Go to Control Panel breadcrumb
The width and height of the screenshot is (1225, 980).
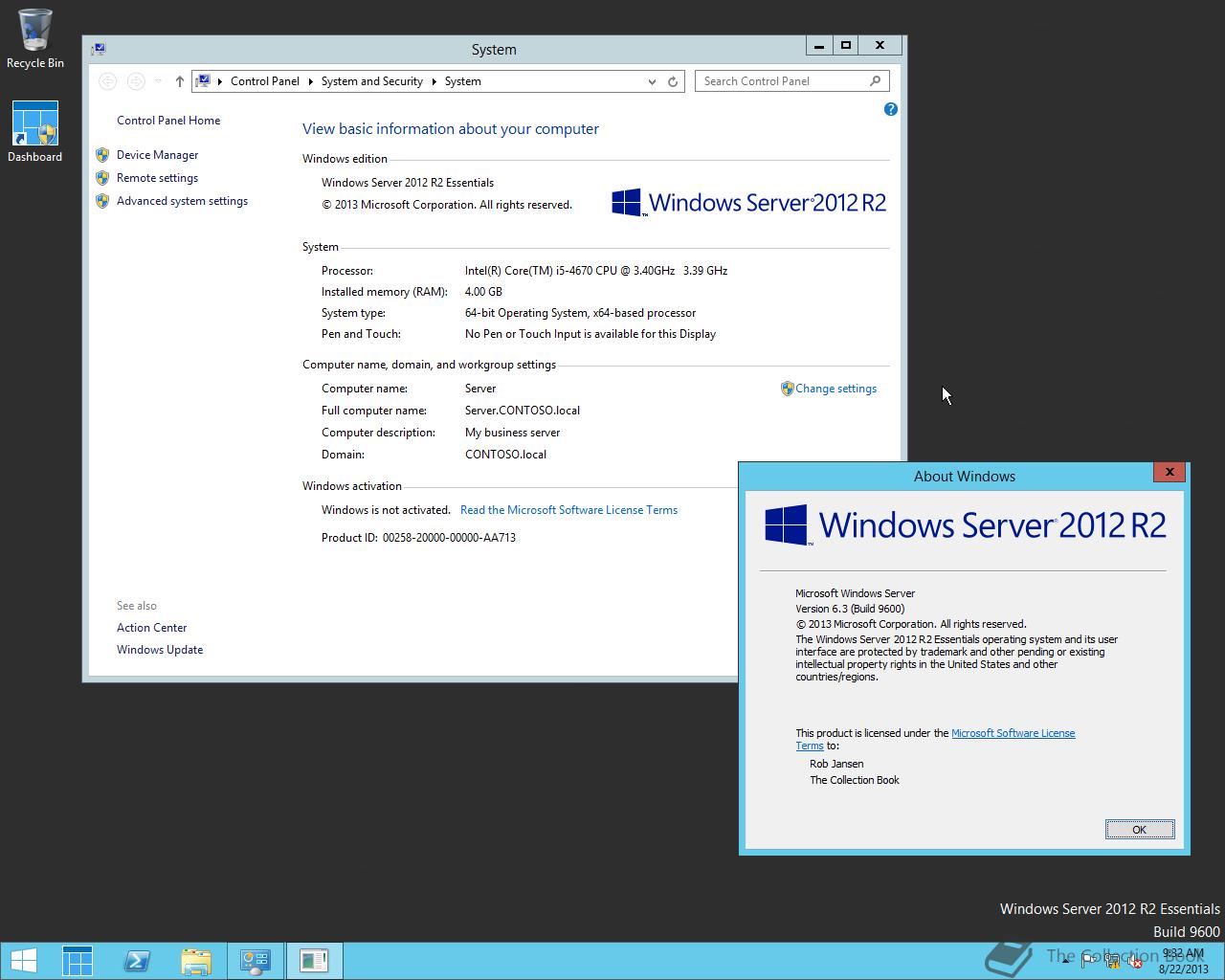click(265, 81)
